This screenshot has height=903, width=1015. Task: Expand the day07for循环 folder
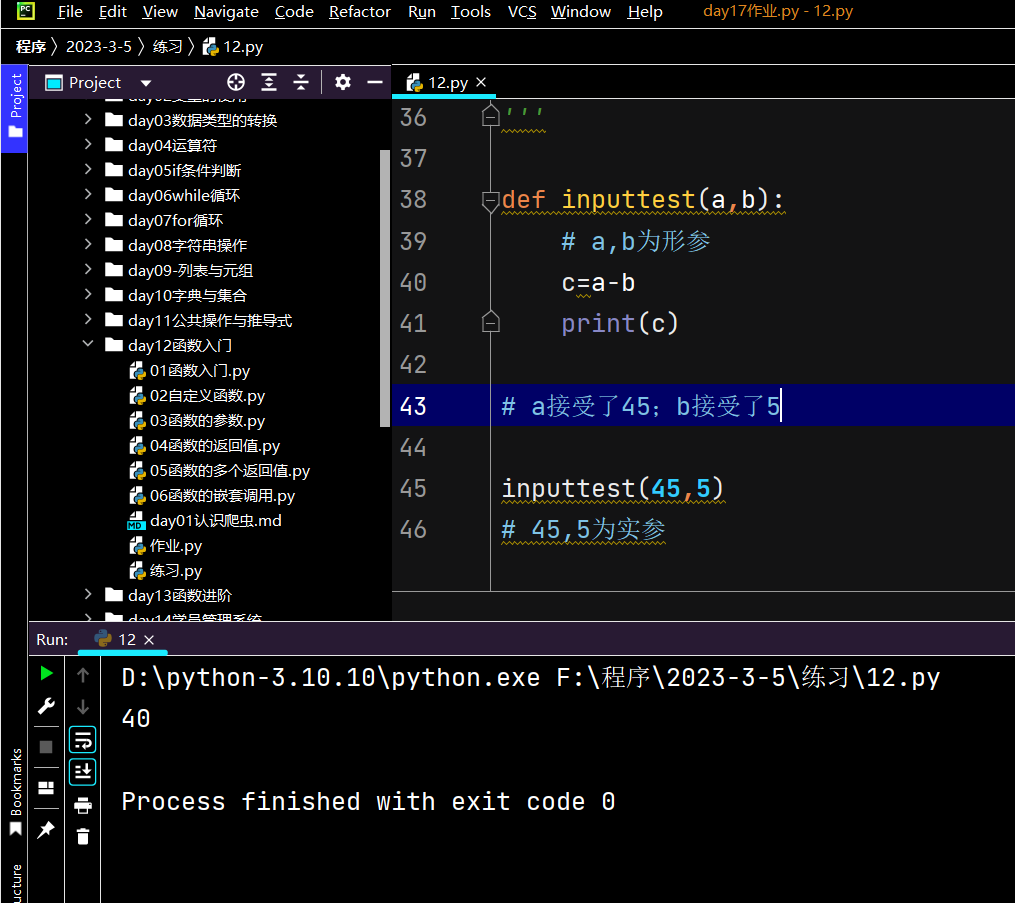88,219
